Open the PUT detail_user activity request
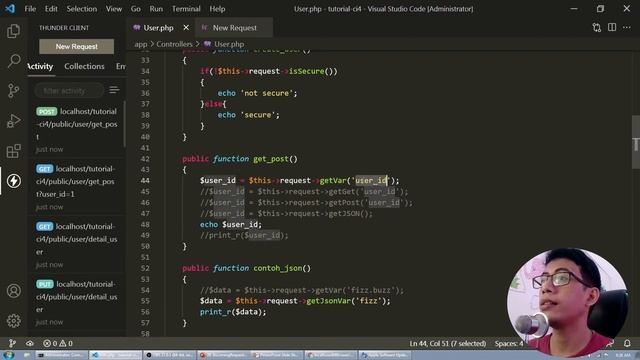This screenshot has width=640, height=360. tap(76, 302)
